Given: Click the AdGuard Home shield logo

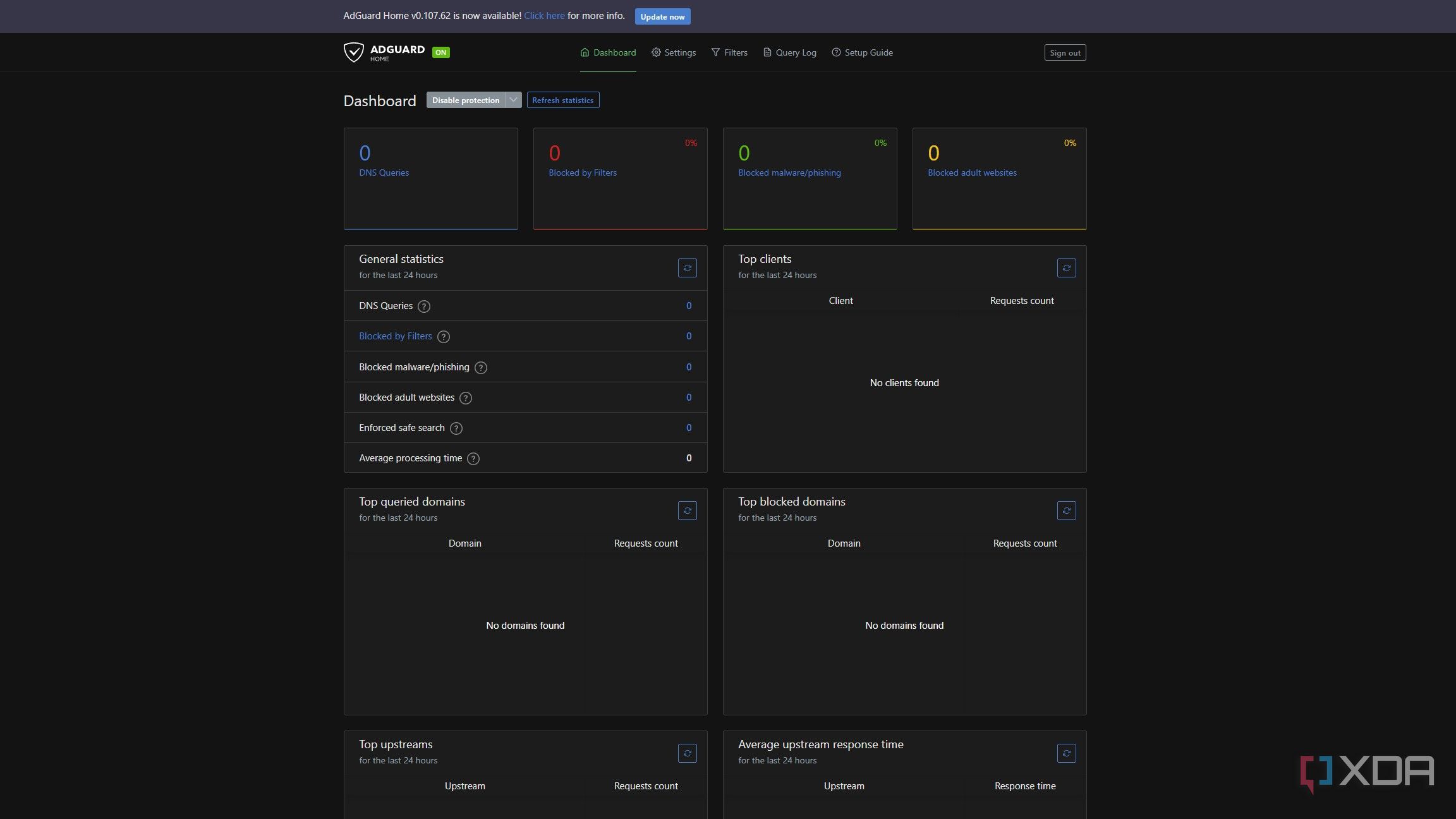Looking at the screenshot, I should [x=353, y=52].
